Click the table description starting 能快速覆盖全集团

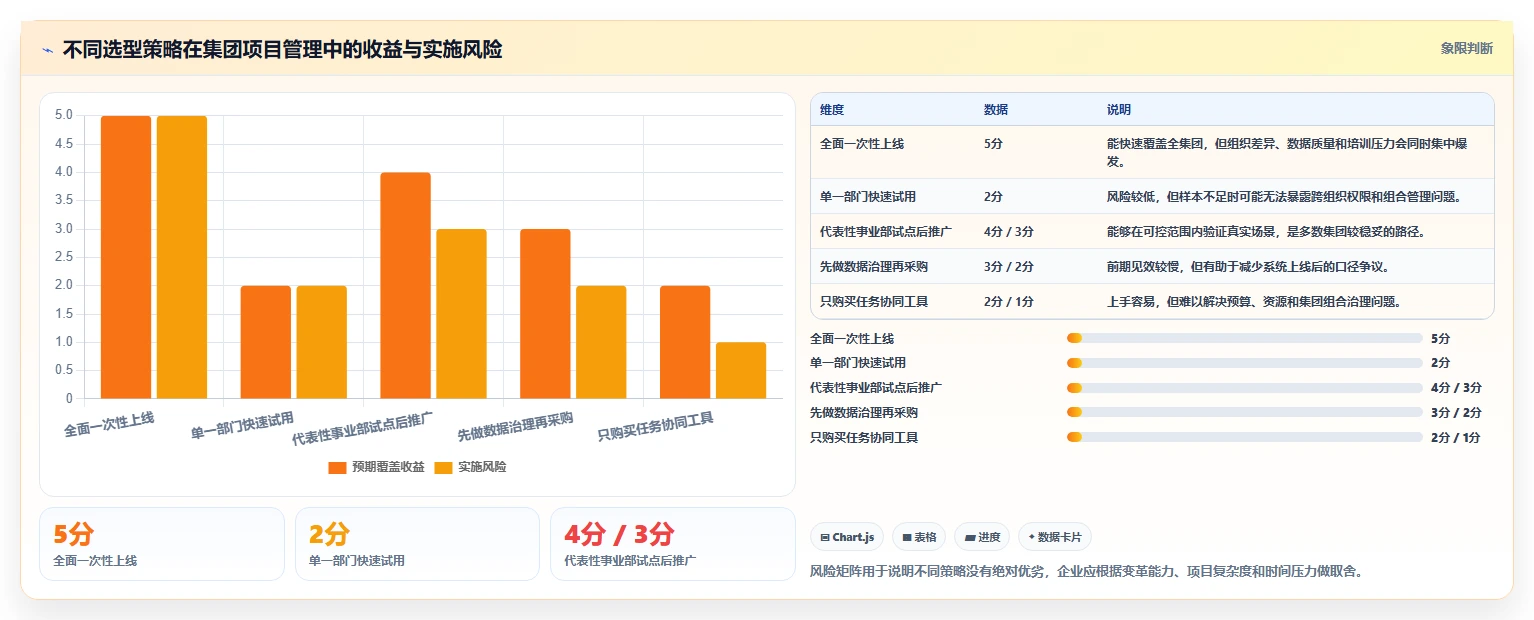(x=1287, y=152)
